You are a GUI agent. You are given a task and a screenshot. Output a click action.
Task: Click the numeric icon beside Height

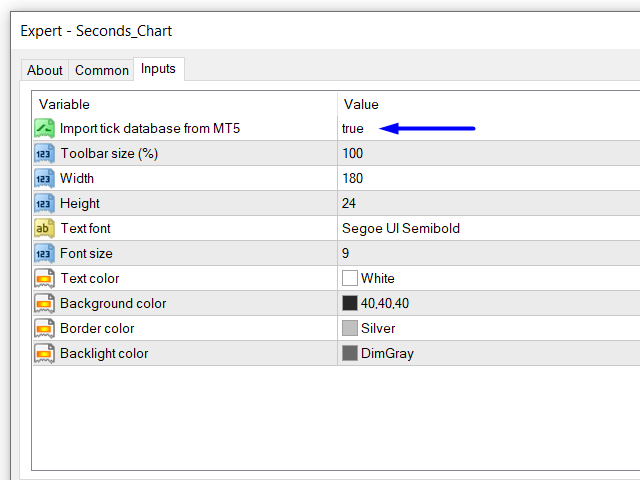tap(44, 204)
